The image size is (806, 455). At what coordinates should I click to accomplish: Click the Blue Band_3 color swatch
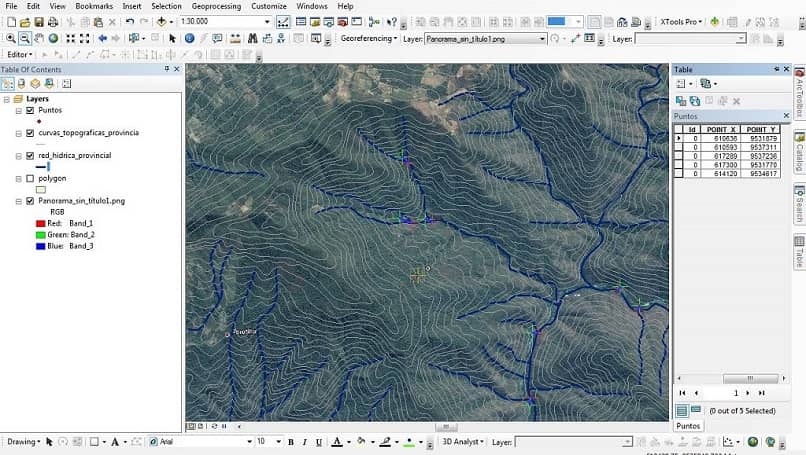(x=41, y=246)
